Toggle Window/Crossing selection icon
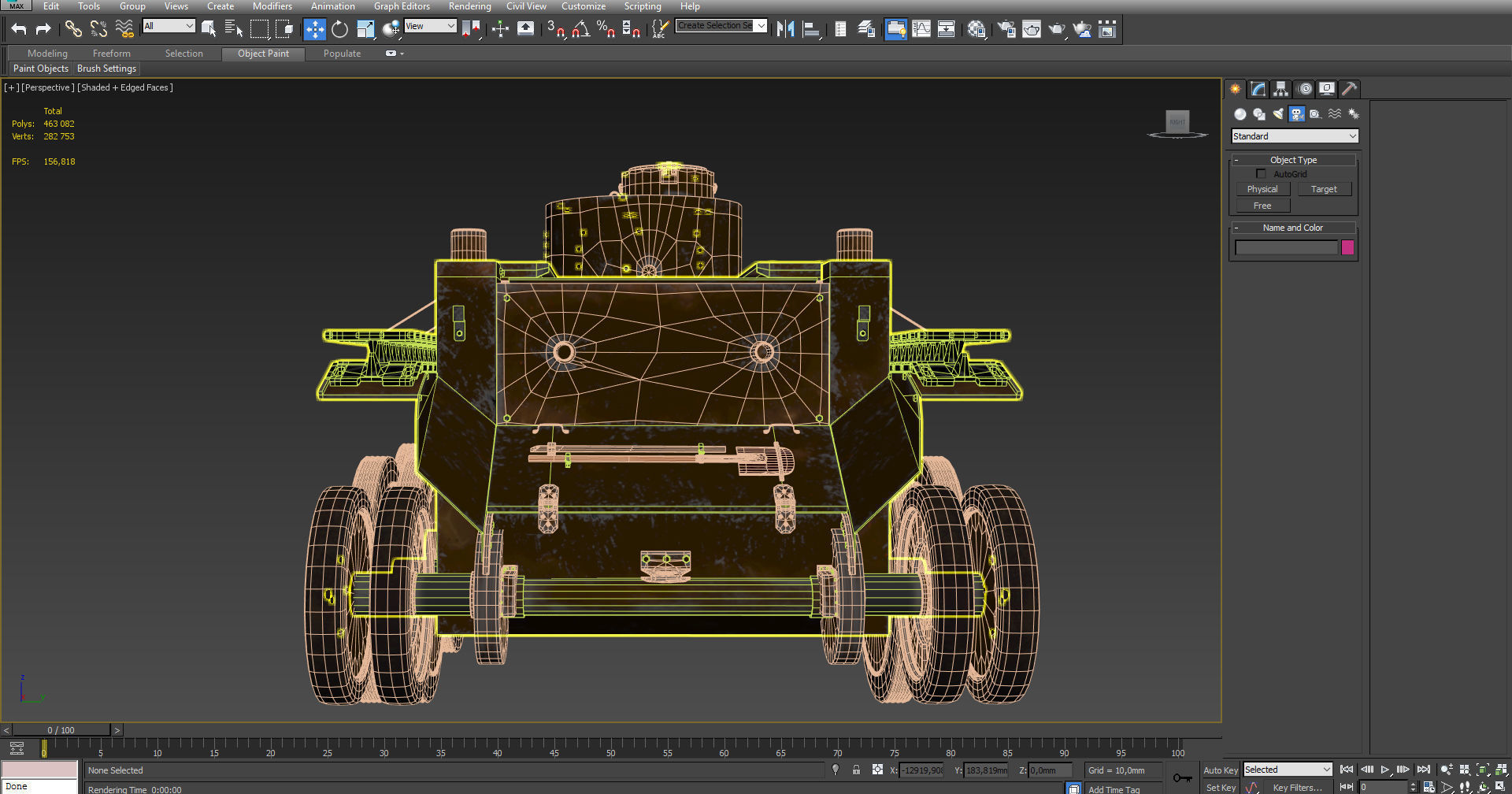This screenshot has width=1512, height=794. click(x=284, y=29)
